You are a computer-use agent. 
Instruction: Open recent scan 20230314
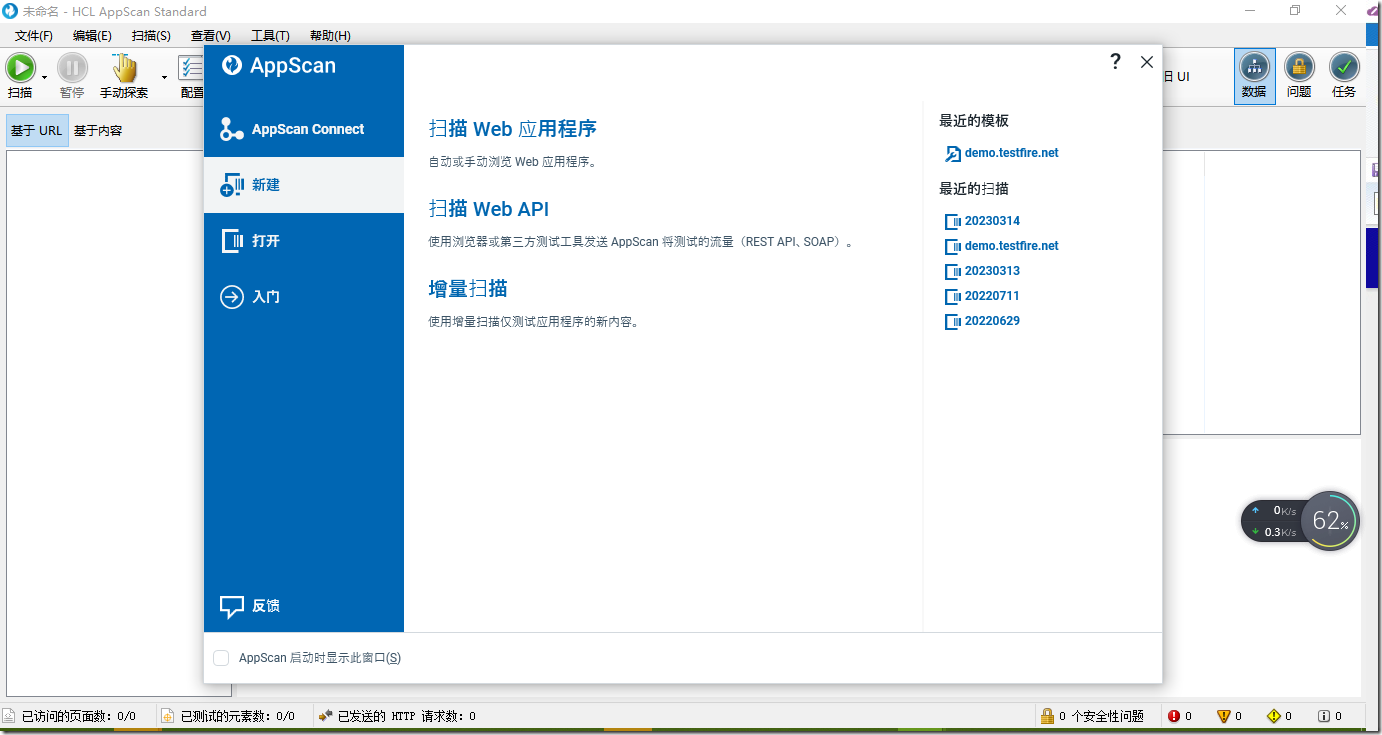pos(992,221)
